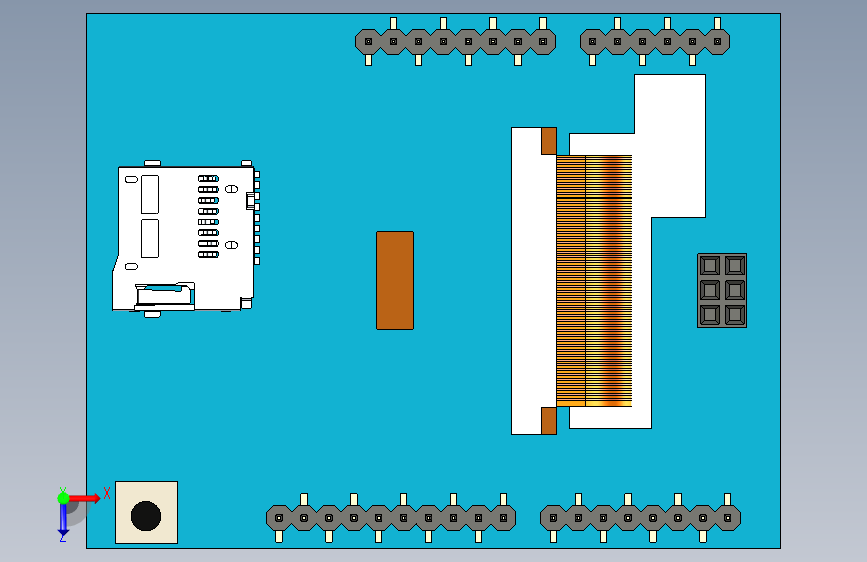
Task: Select the orange rectangular chip at board center
Action: tap(395, 280)
